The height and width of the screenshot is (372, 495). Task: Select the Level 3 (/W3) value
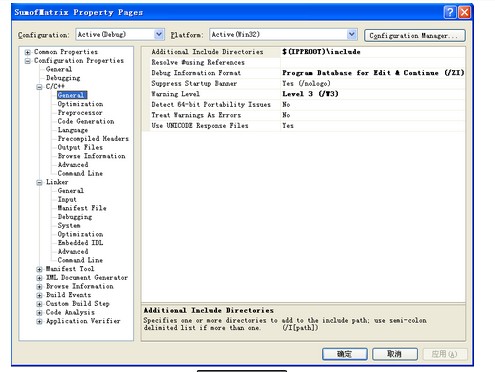tap(310, 94)
